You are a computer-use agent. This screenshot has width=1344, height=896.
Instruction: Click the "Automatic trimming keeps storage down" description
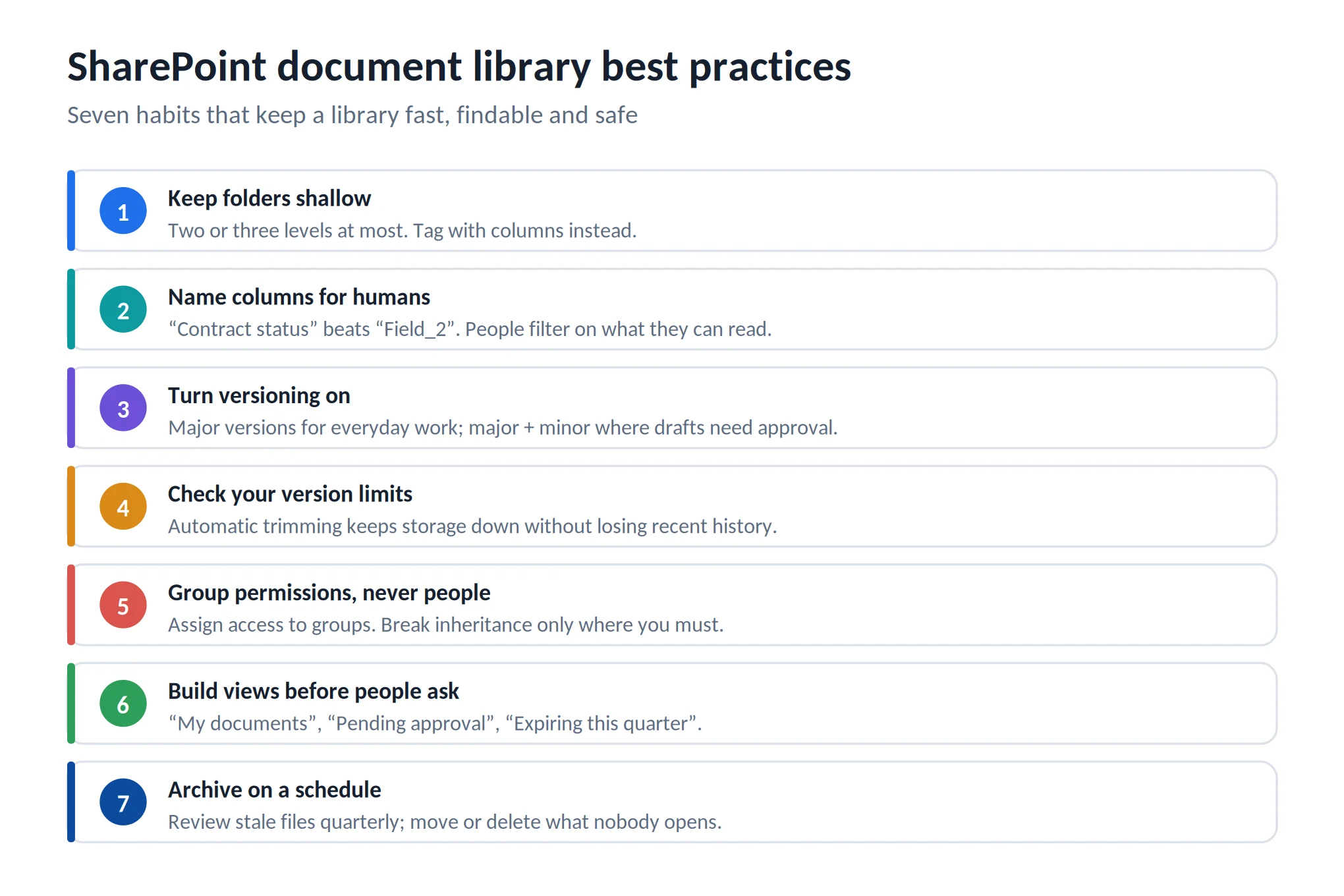click(x=472, y=526)
